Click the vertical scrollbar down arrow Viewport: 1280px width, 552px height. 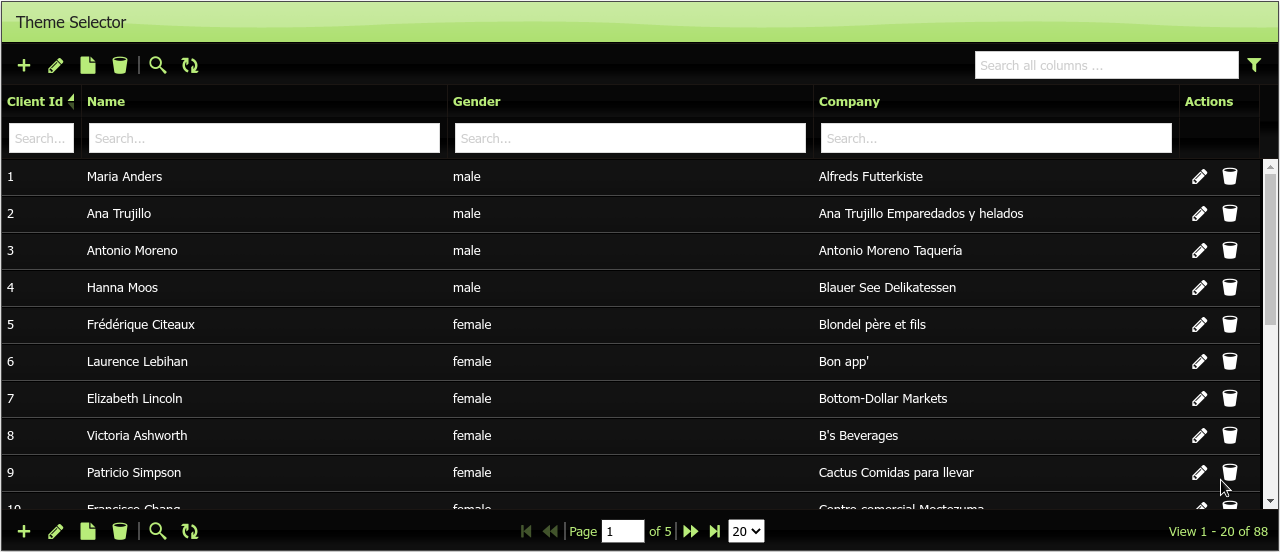[1271, 501]
